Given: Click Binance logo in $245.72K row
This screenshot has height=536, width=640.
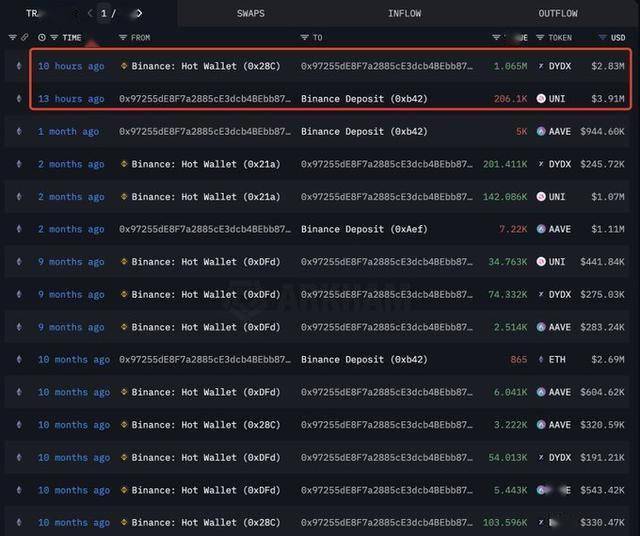Looking at the screenshot, I should tap(124, 164).
